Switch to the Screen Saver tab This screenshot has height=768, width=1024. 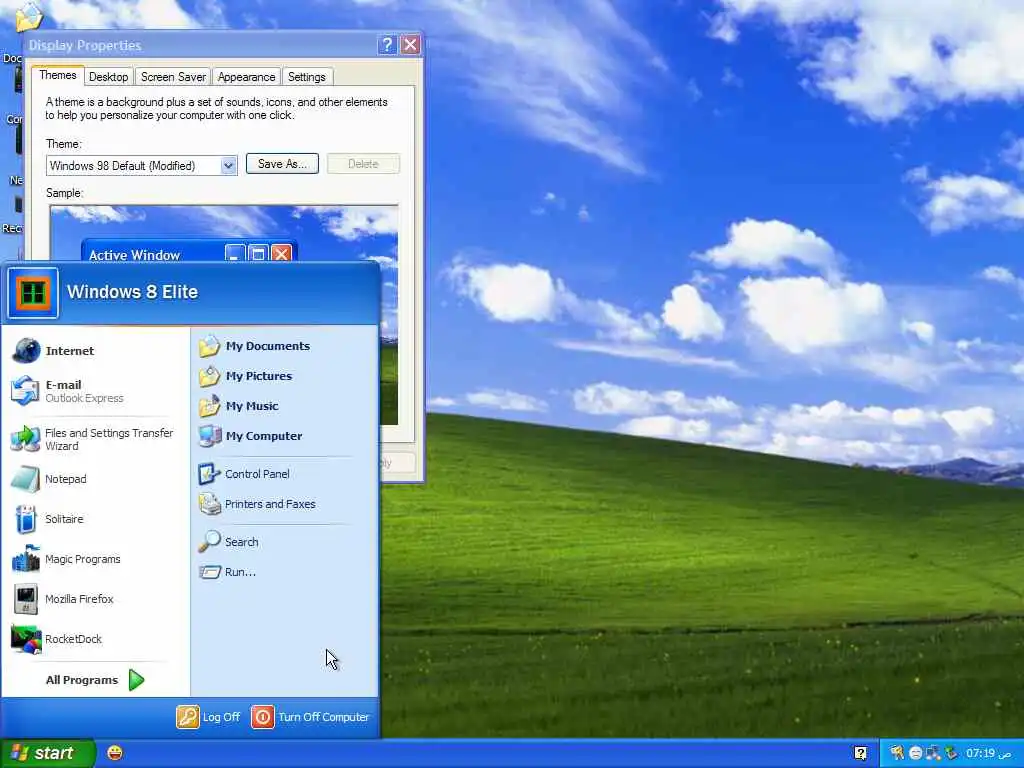coord(173,77)
